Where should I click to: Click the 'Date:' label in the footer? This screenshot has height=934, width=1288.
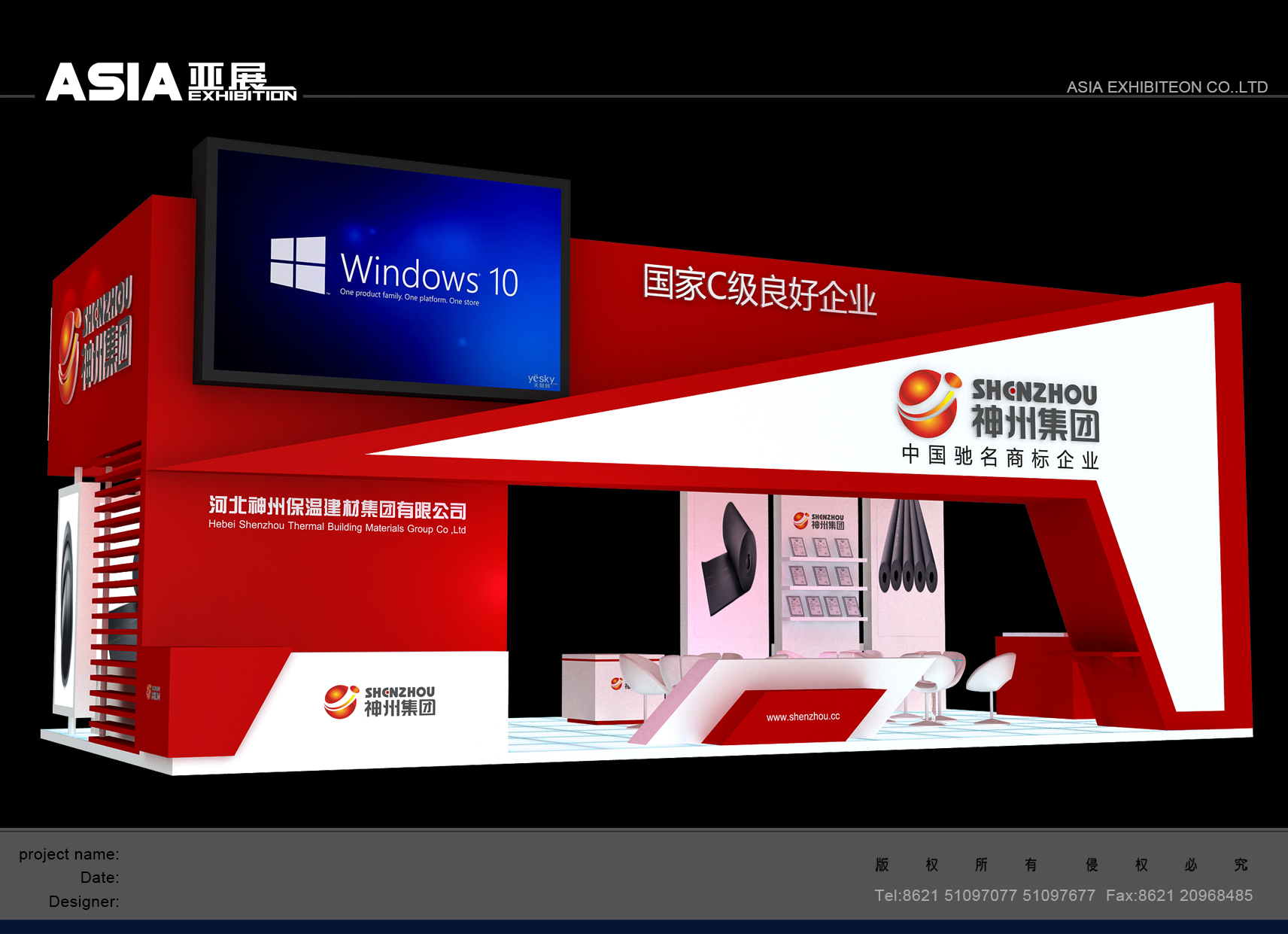pos(100,878)
